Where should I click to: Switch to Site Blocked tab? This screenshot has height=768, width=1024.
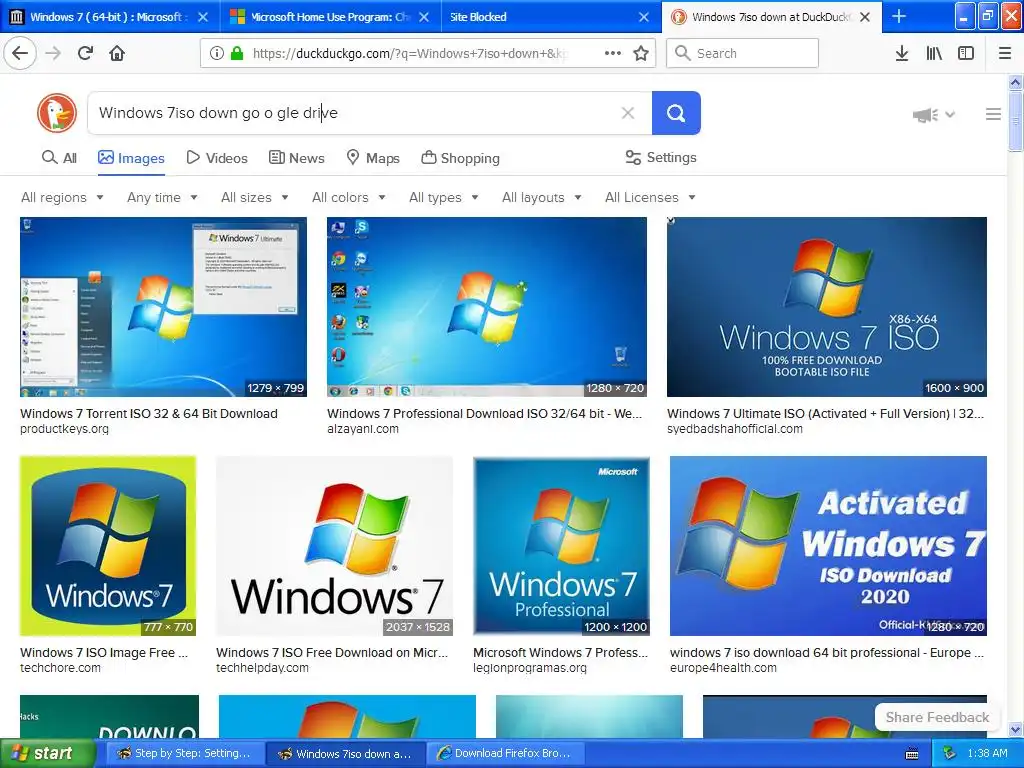pyautogui.click(x=551, y=17)
